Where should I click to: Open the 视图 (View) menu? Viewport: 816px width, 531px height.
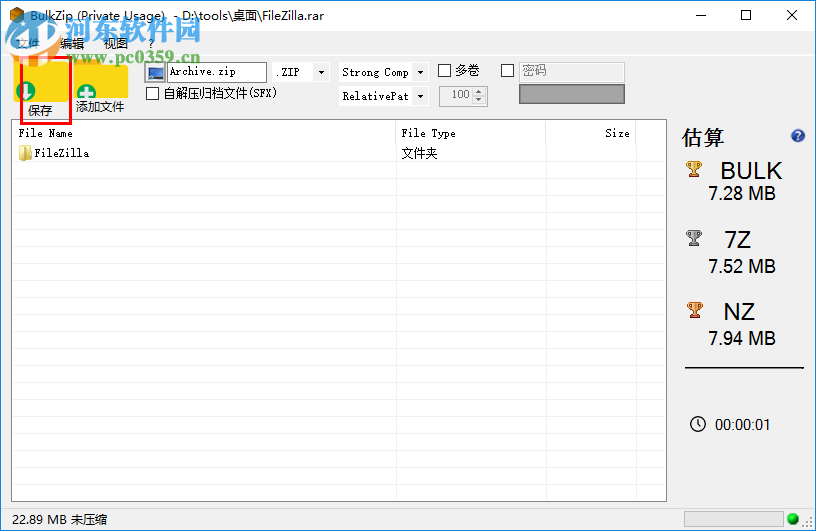(x=116, y=43)
